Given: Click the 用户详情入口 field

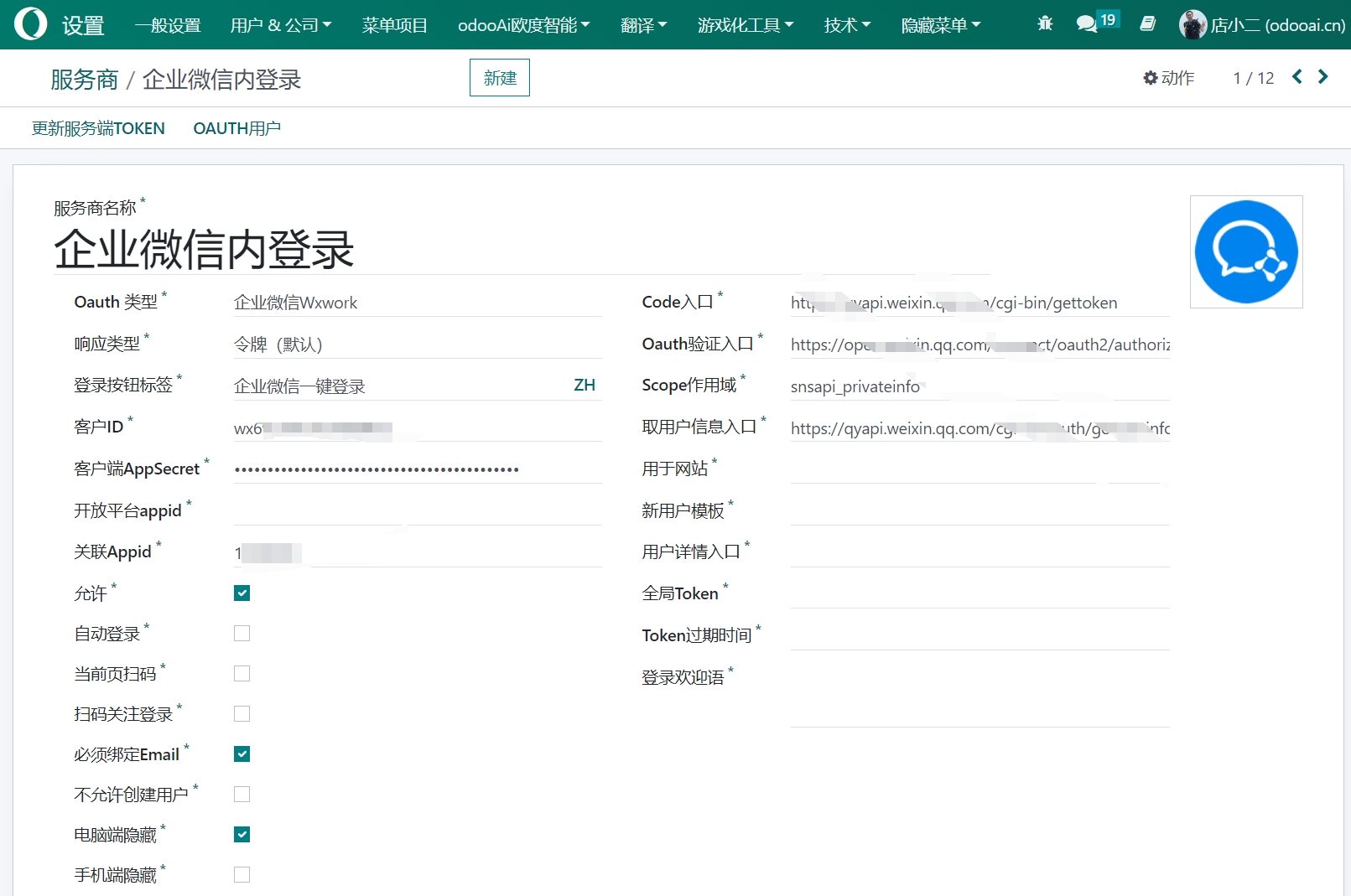Looking at the screenshot, I should (979, 552).
